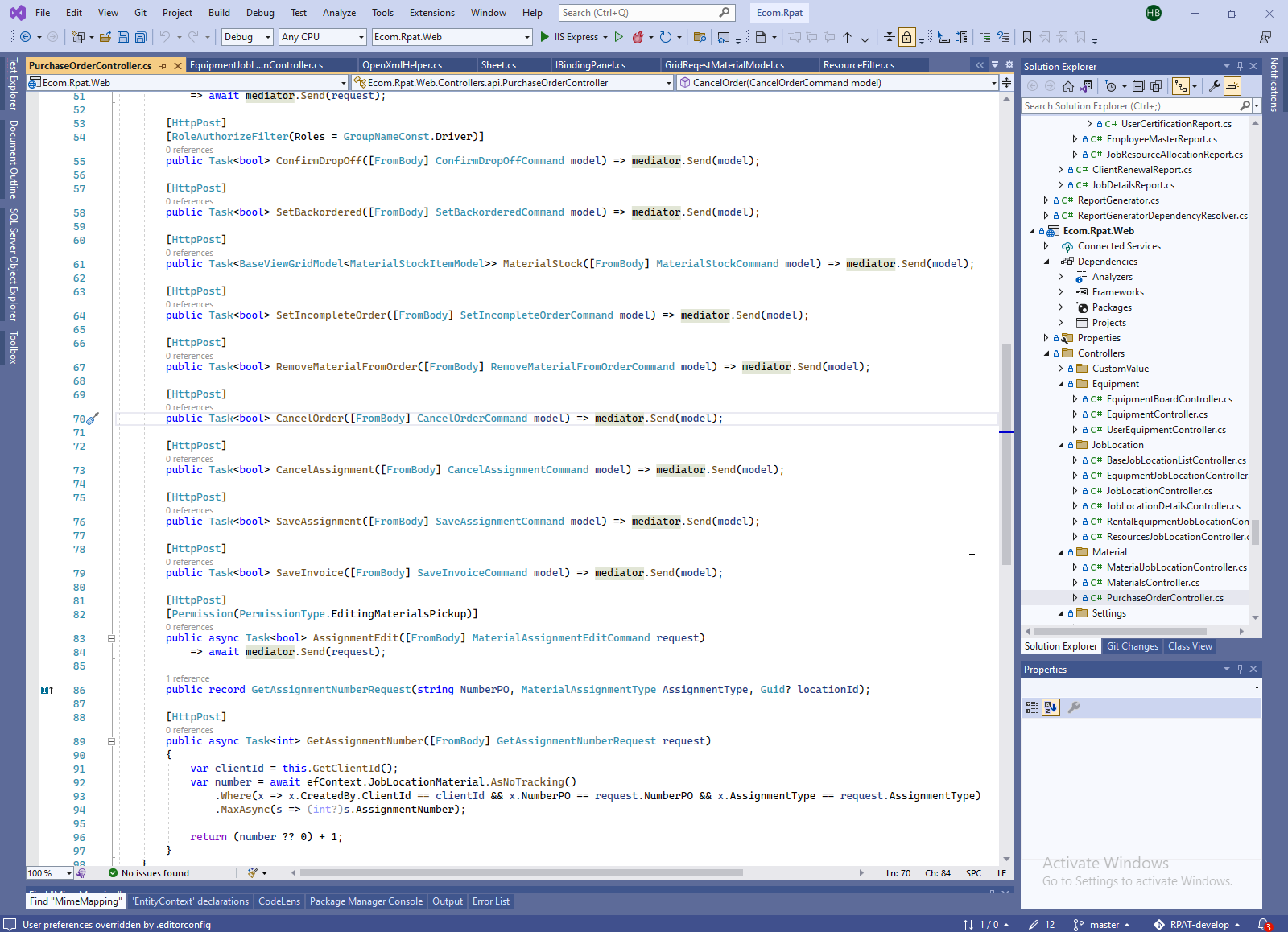Image resolution: width=1288 pixels, height=932 pixels.
Task: Click the Save All toolbar icon
Action: point(141,37)
